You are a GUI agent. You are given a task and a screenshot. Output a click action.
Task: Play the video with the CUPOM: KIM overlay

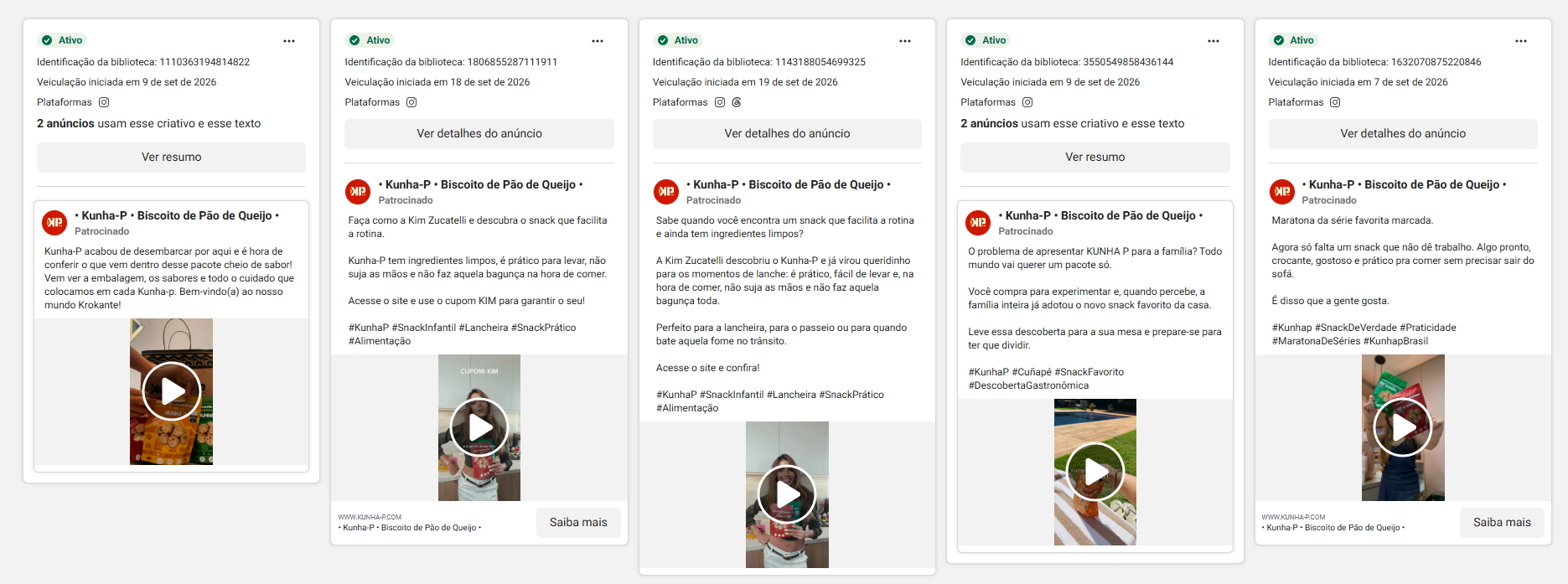click(479, 427)
